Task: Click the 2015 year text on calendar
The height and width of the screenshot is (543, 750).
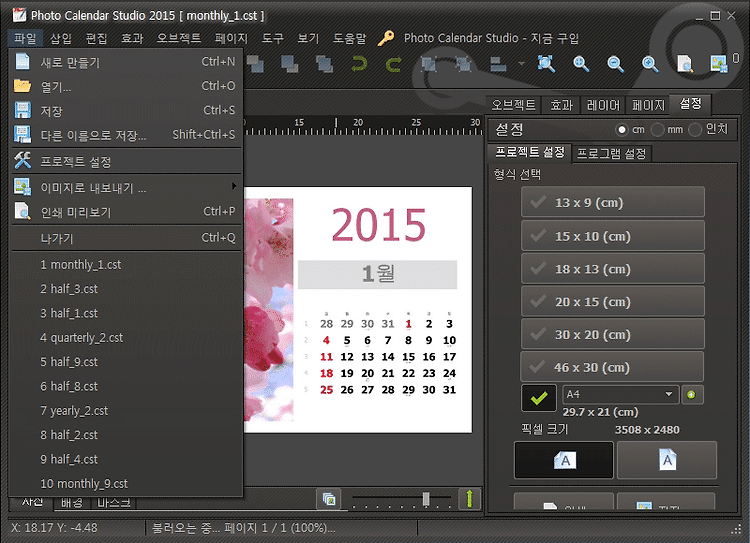Action: point(378,225)
